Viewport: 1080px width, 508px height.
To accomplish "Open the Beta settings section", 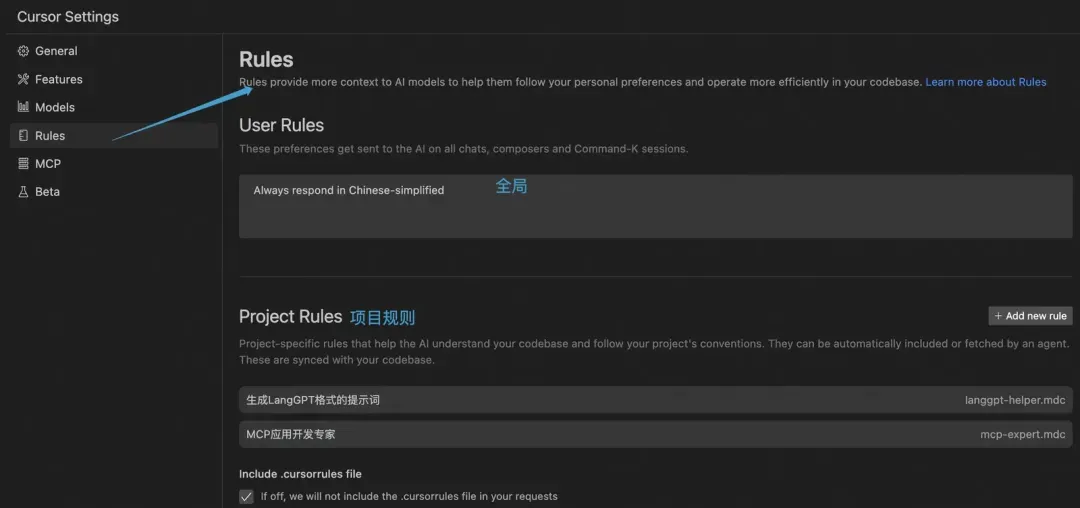I will (x=114, y=192).
